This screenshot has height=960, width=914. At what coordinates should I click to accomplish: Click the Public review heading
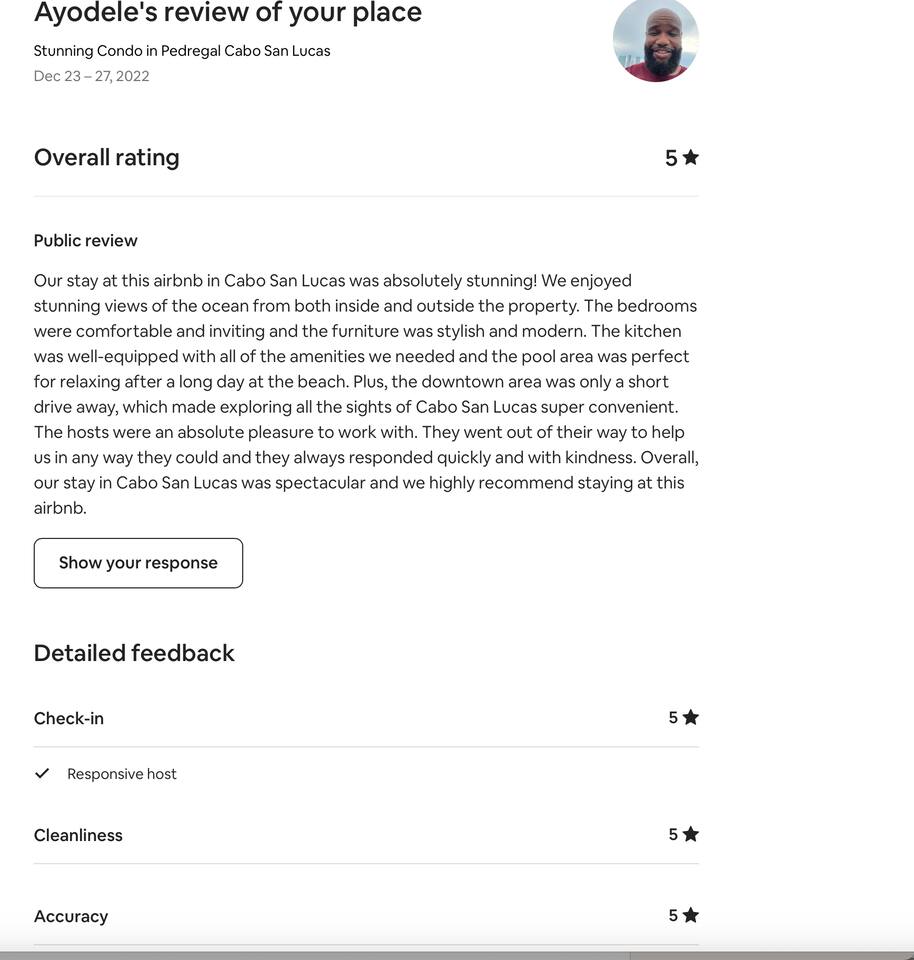tap(86, 240)
